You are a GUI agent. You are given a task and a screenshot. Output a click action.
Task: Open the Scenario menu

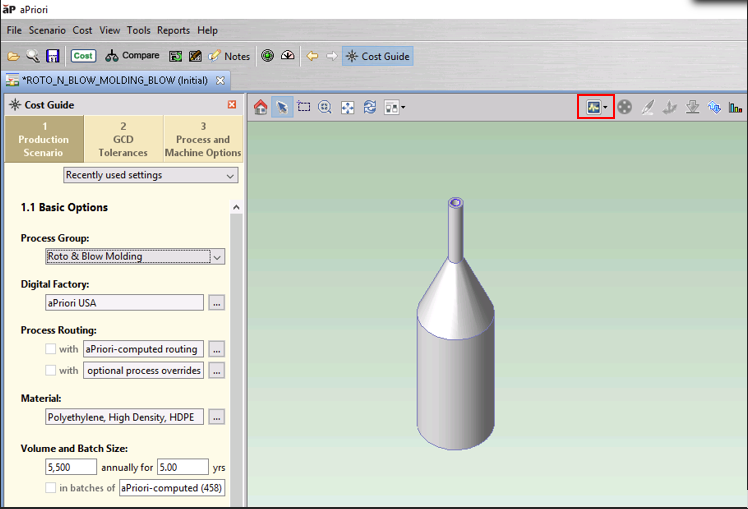coord(47,31)
